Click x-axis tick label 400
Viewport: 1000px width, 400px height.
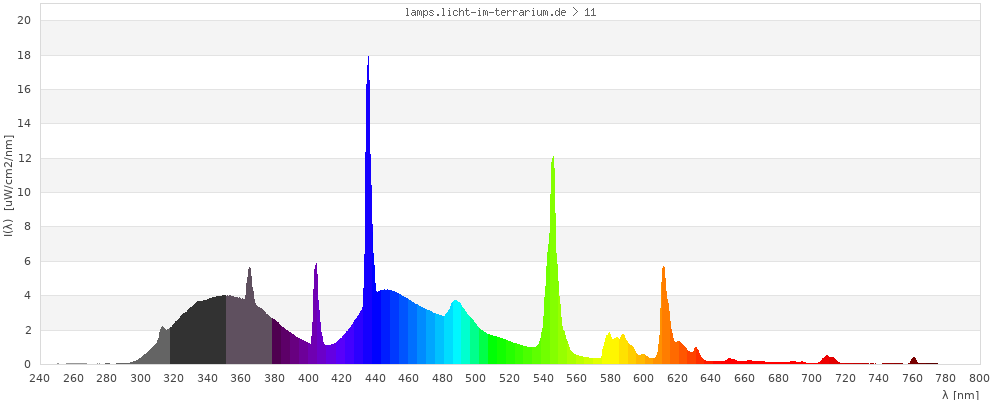tap(309, 378)
